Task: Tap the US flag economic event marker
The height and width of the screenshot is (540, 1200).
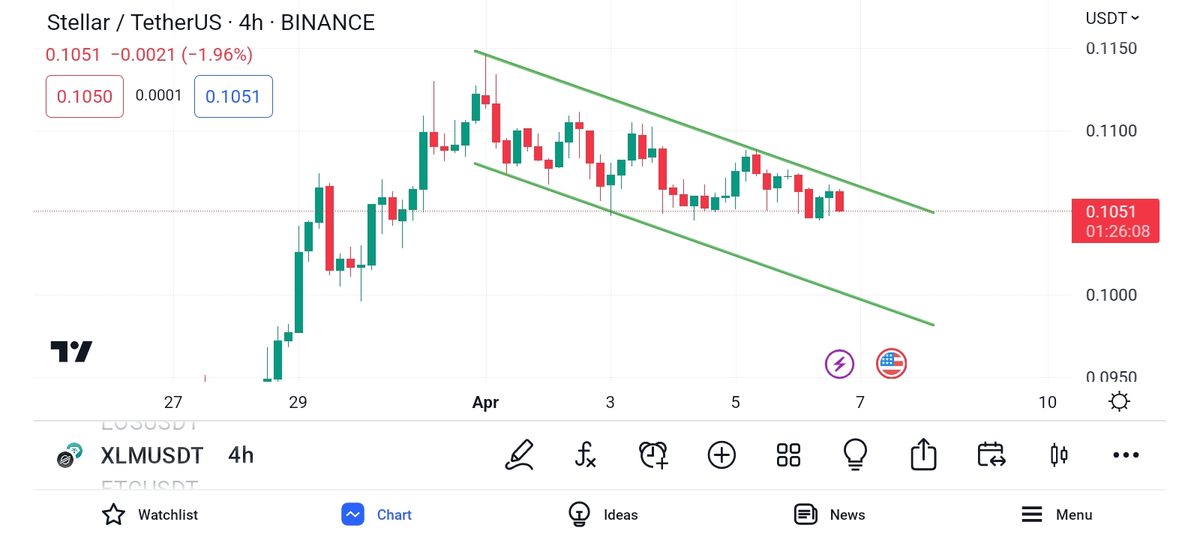Action: point(891,364)
